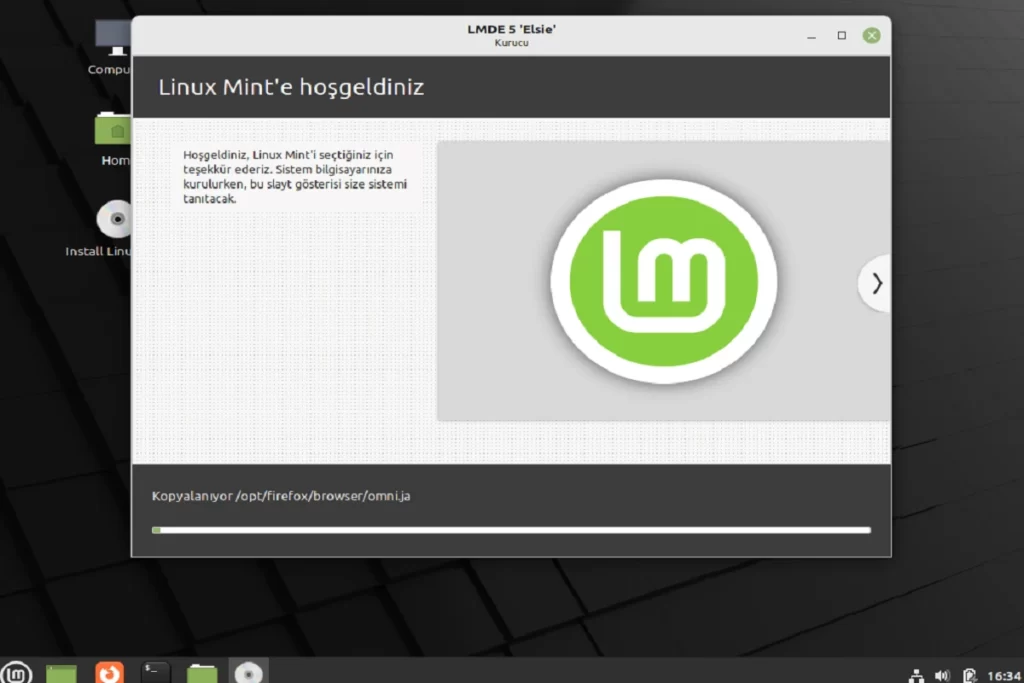The width and height of the screenshot is (1024, 683).
Task: Advance to the next installer slide
Action: 876,284
